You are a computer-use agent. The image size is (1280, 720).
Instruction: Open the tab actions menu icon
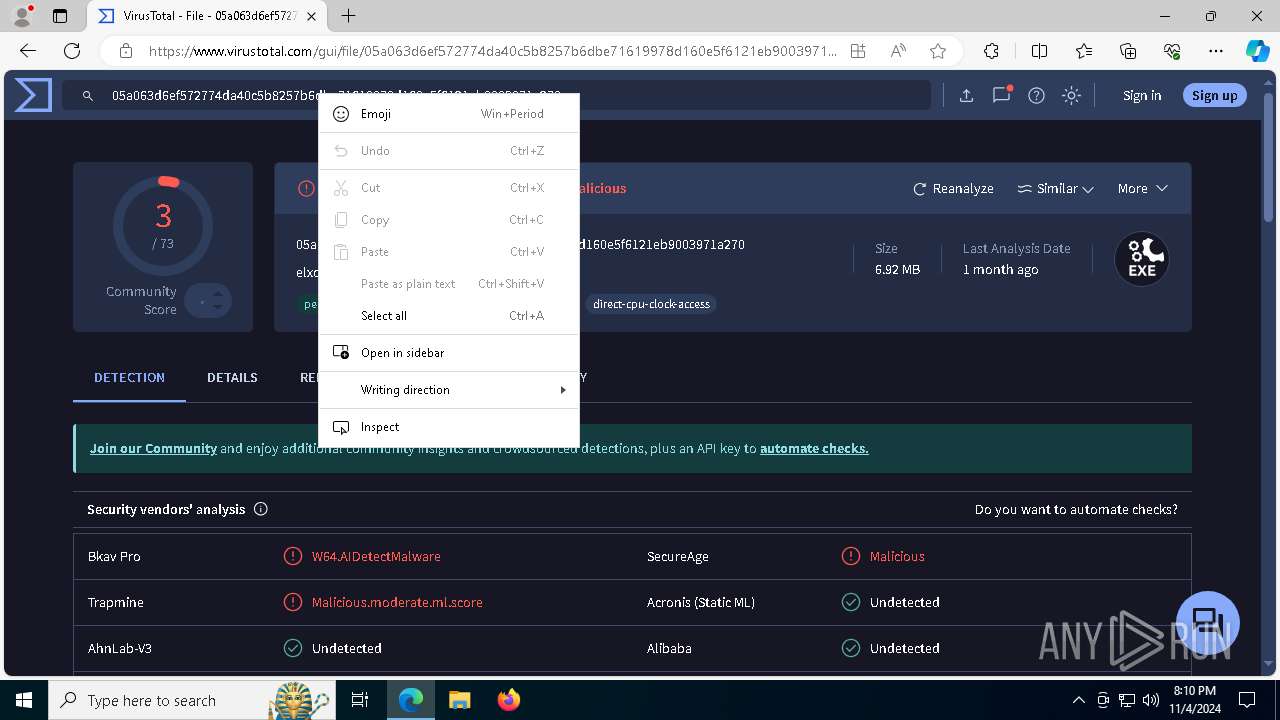pos(60,16)
